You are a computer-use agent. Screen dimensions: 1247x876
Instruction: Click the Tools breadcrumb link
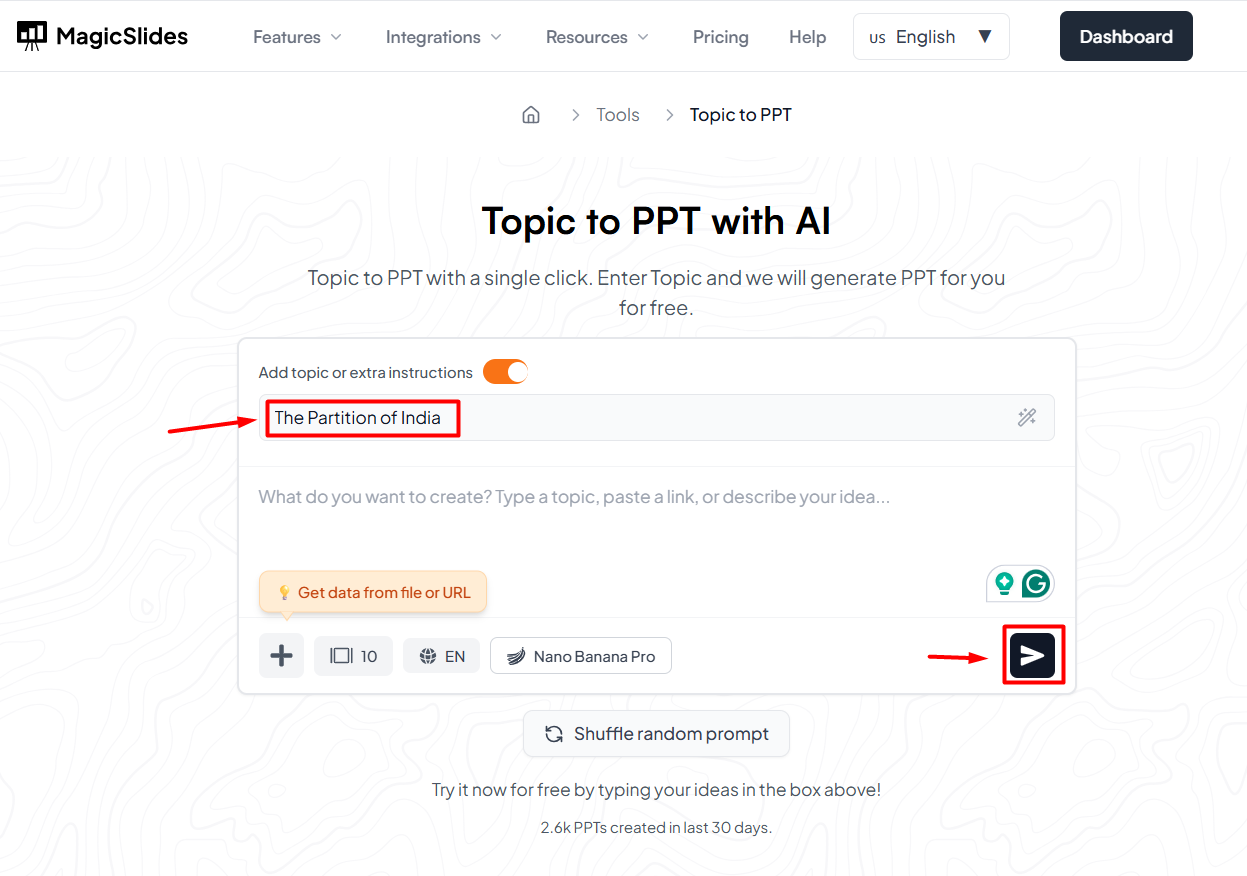tap(617, 115)
